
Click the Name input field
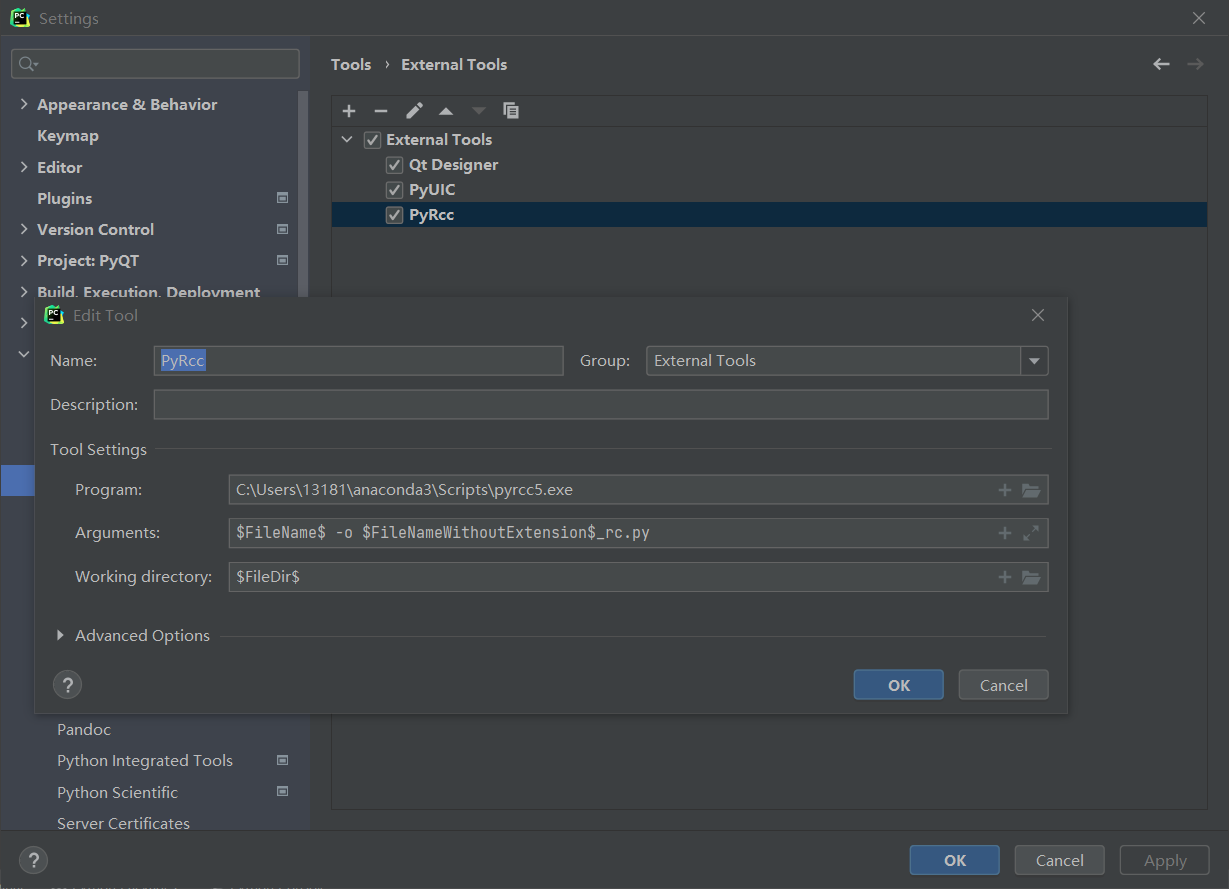pos(359,361)
